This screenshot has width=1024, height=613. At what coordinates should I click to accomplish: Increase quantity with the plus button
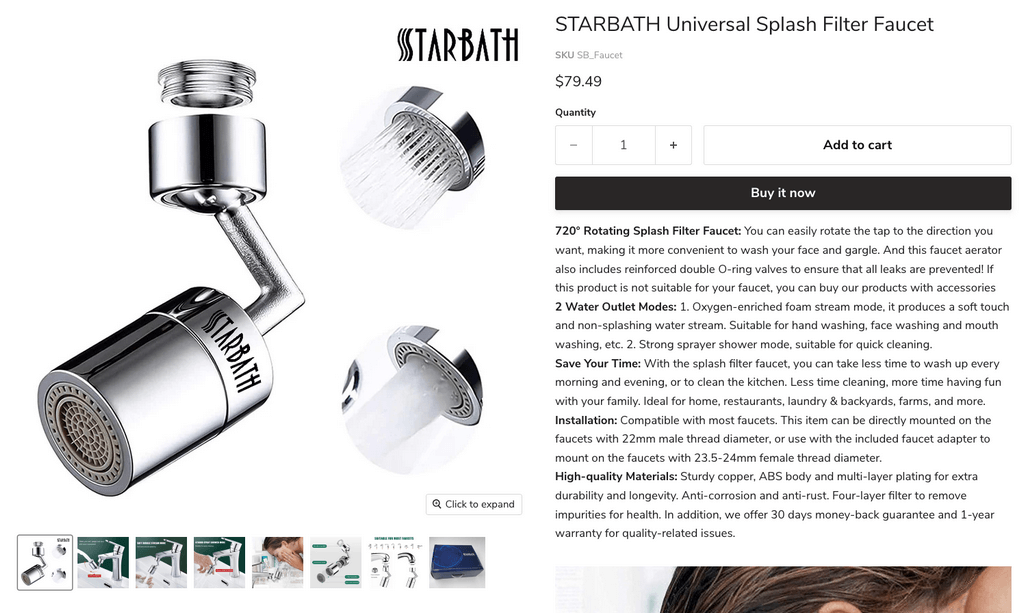pyautogui.click(x=673, y=145)
